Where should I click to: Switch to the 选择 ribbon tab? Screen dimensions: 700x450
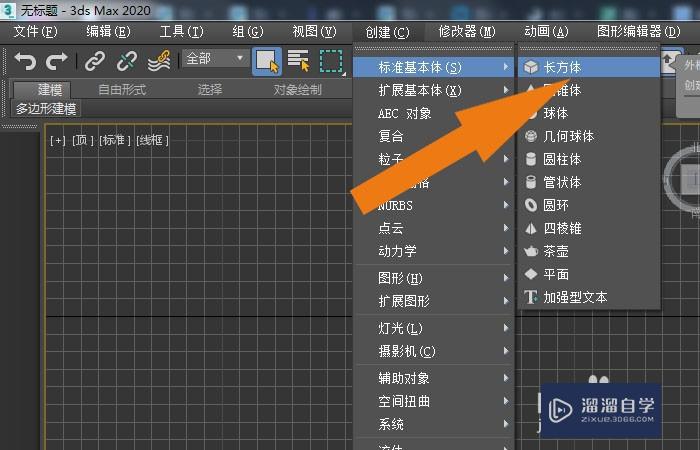click(210, 90)
